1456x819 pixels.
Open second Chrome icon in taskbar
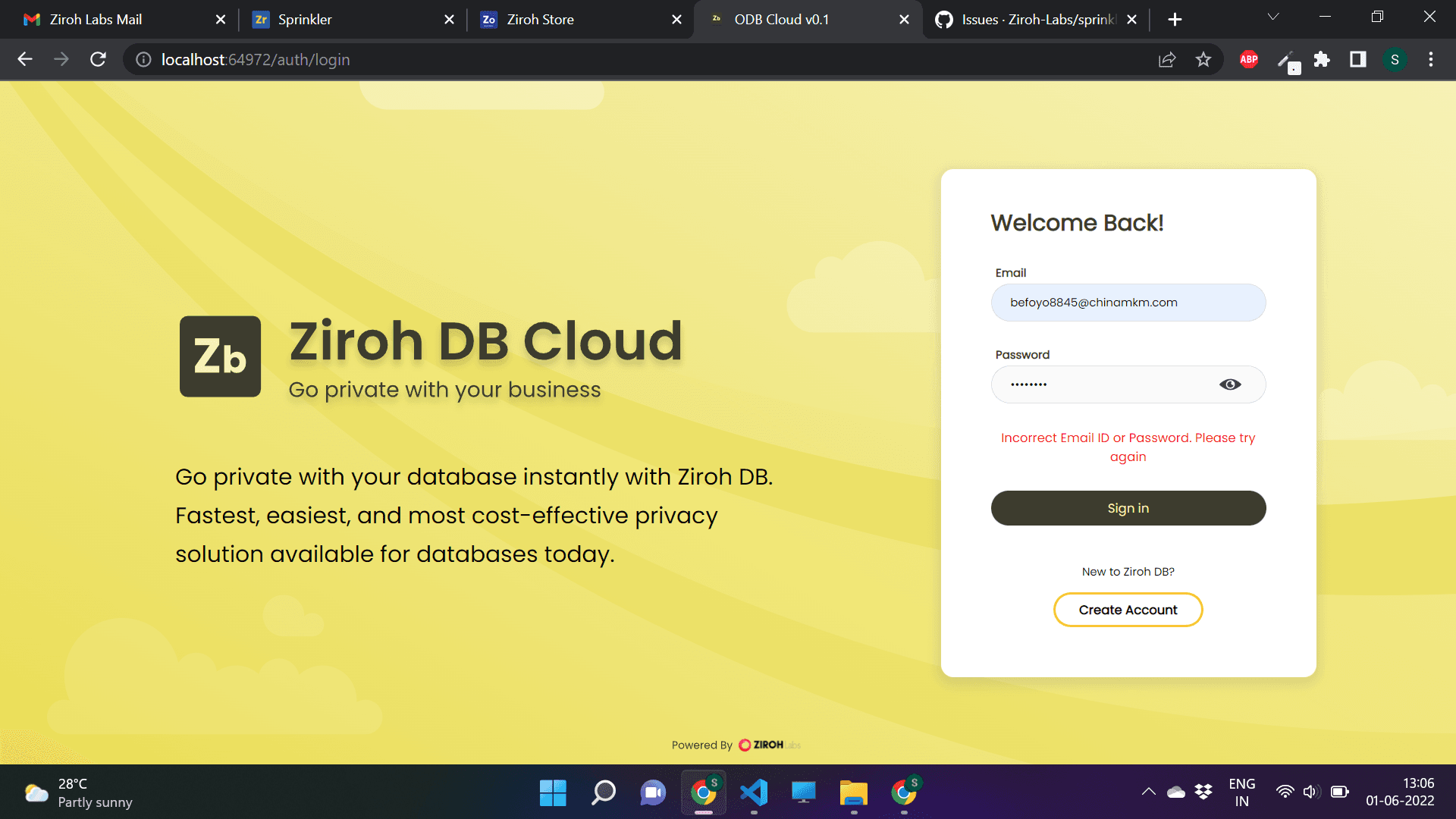point(904,793)
